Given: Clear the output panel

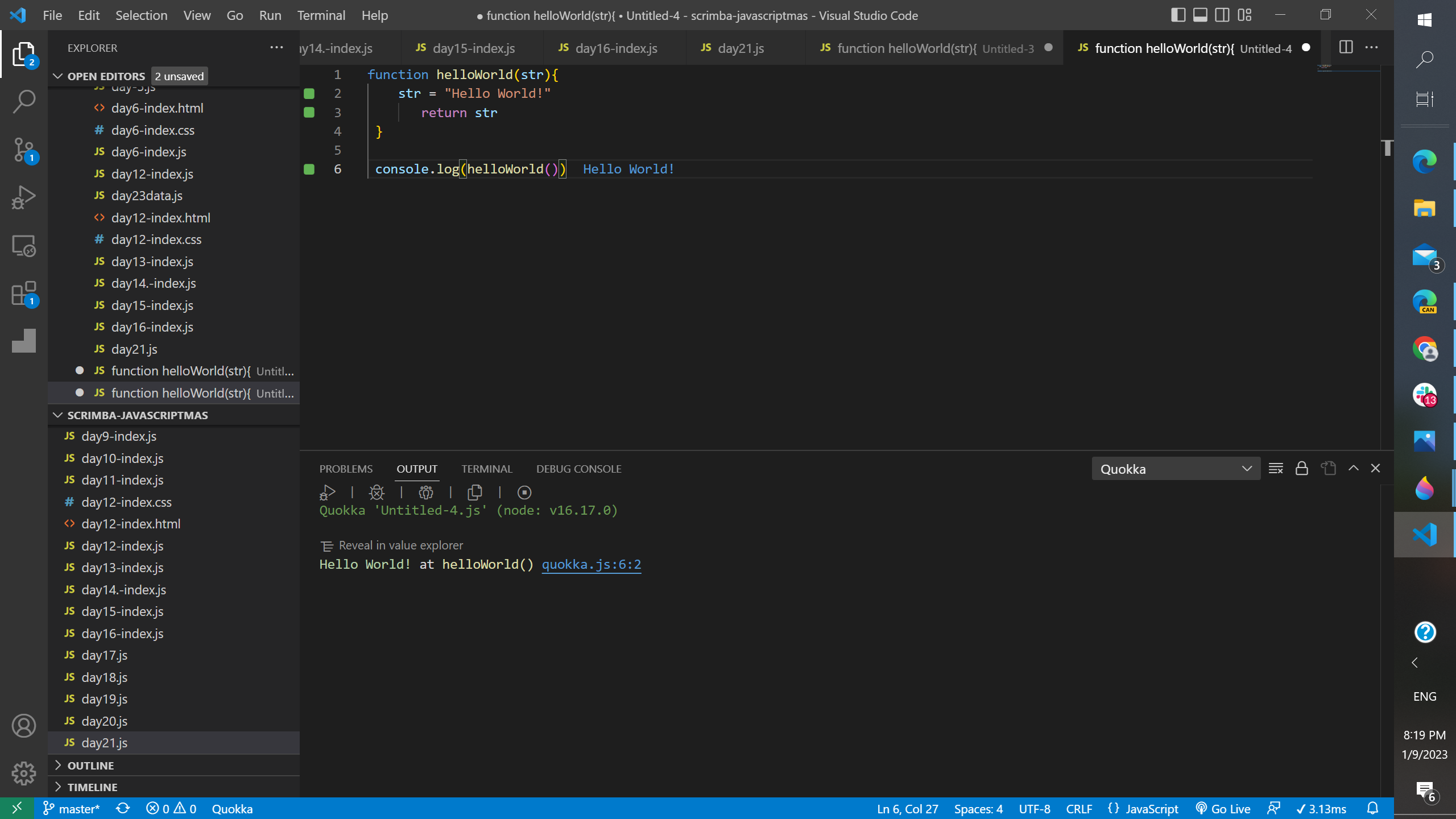Looking at the screenshot, I should 1276,469.
